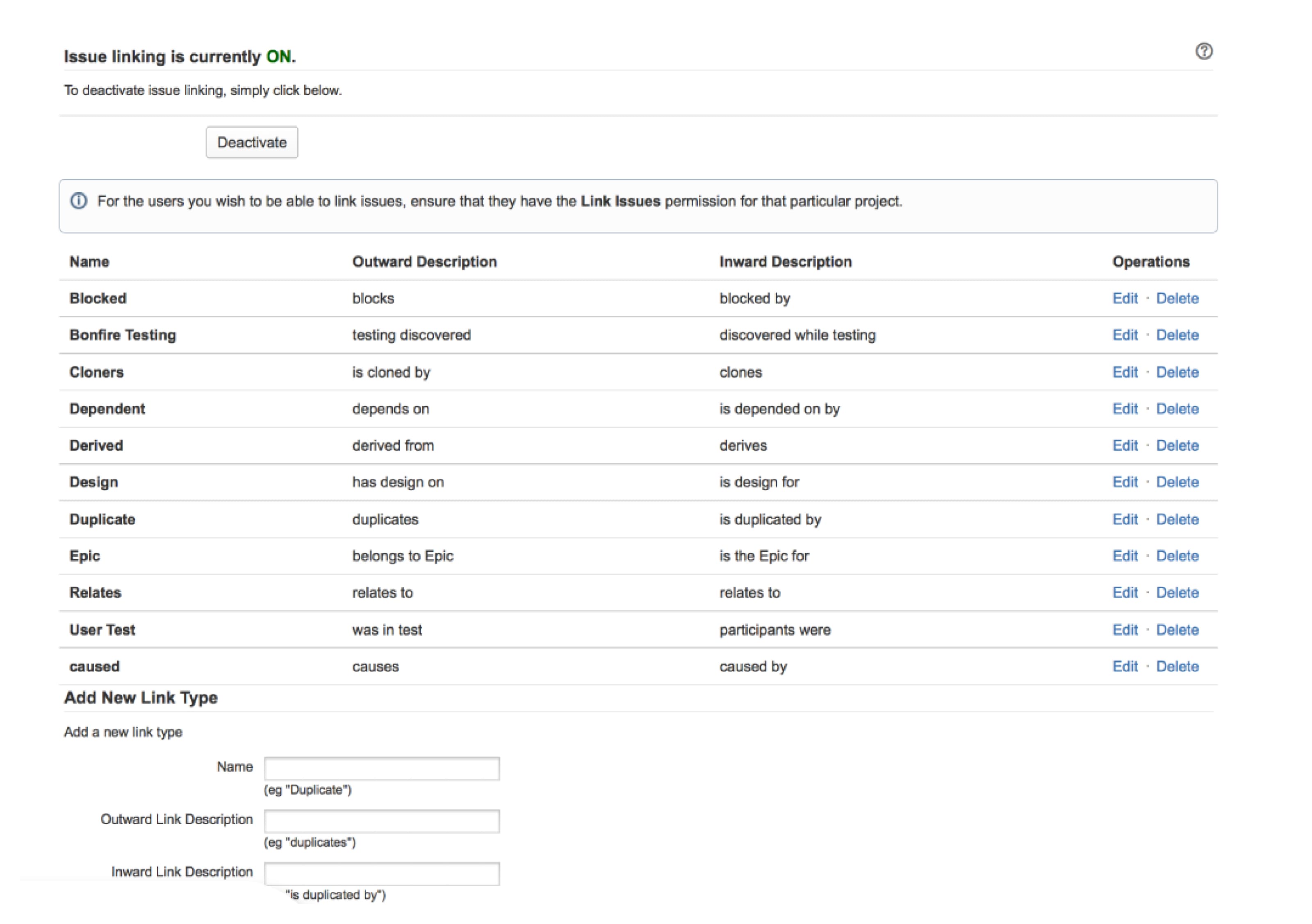Viewport: 1312px width, 924px height.
Task: Click the Inward Description column header
Action: [x=785, y=262]
